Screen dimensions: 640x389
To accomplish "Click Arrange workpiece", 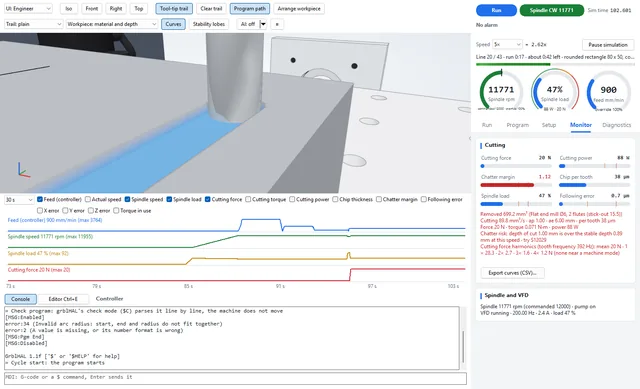I will coord(299,9).
